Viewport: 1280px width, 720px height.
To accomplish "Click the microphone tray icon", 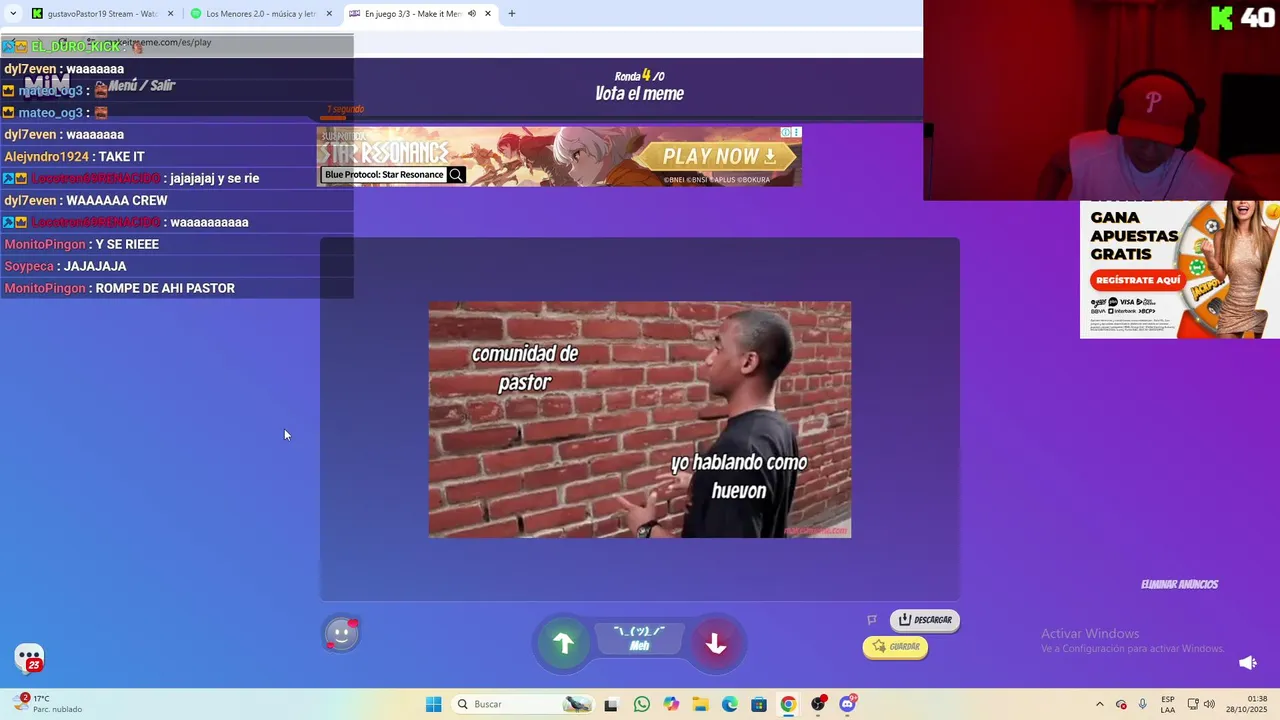I will 1142,704.
